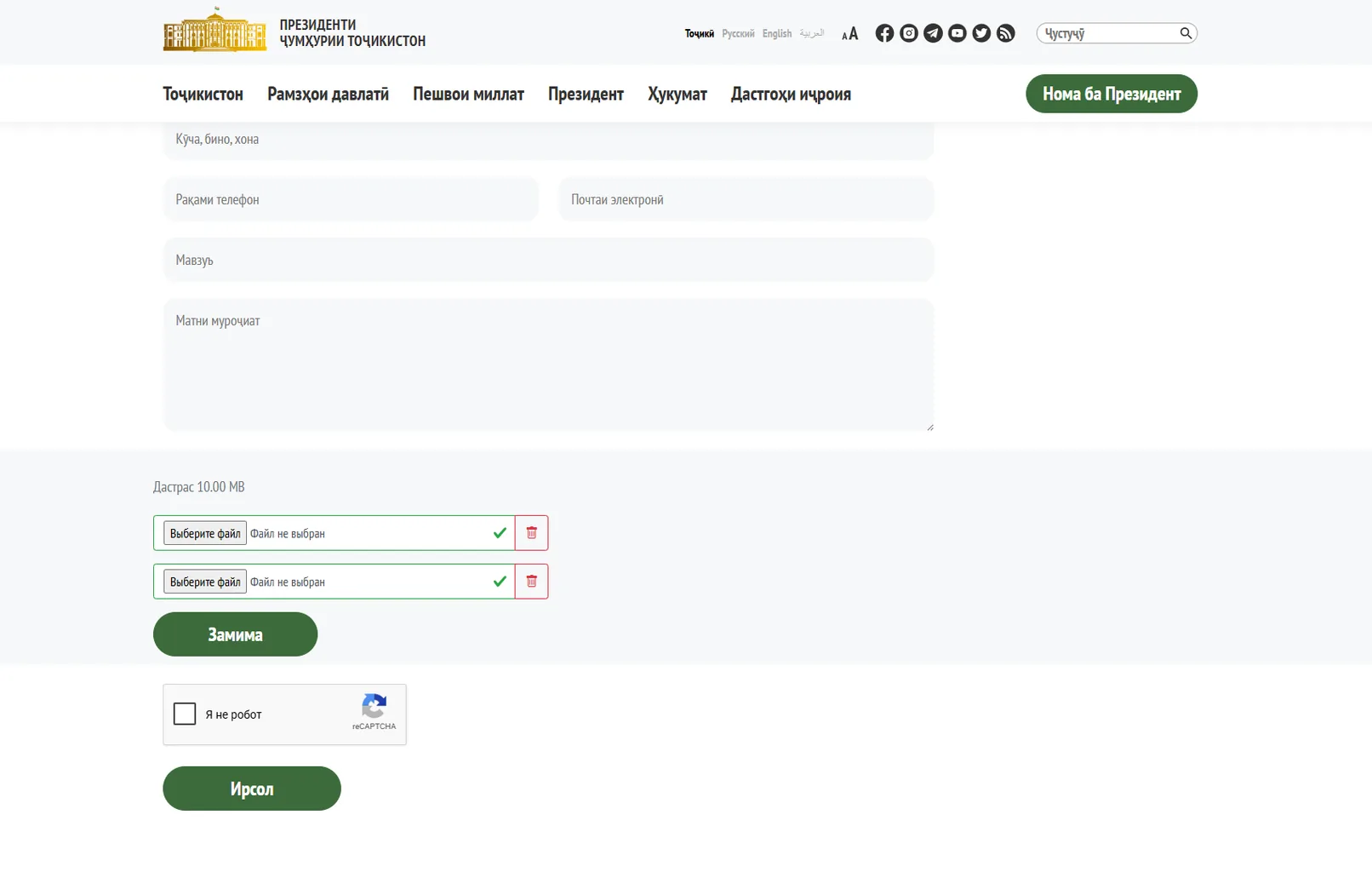Submit the form with Ирсол
This screenshot has height=872, width=1372.
tap(252, 789)
